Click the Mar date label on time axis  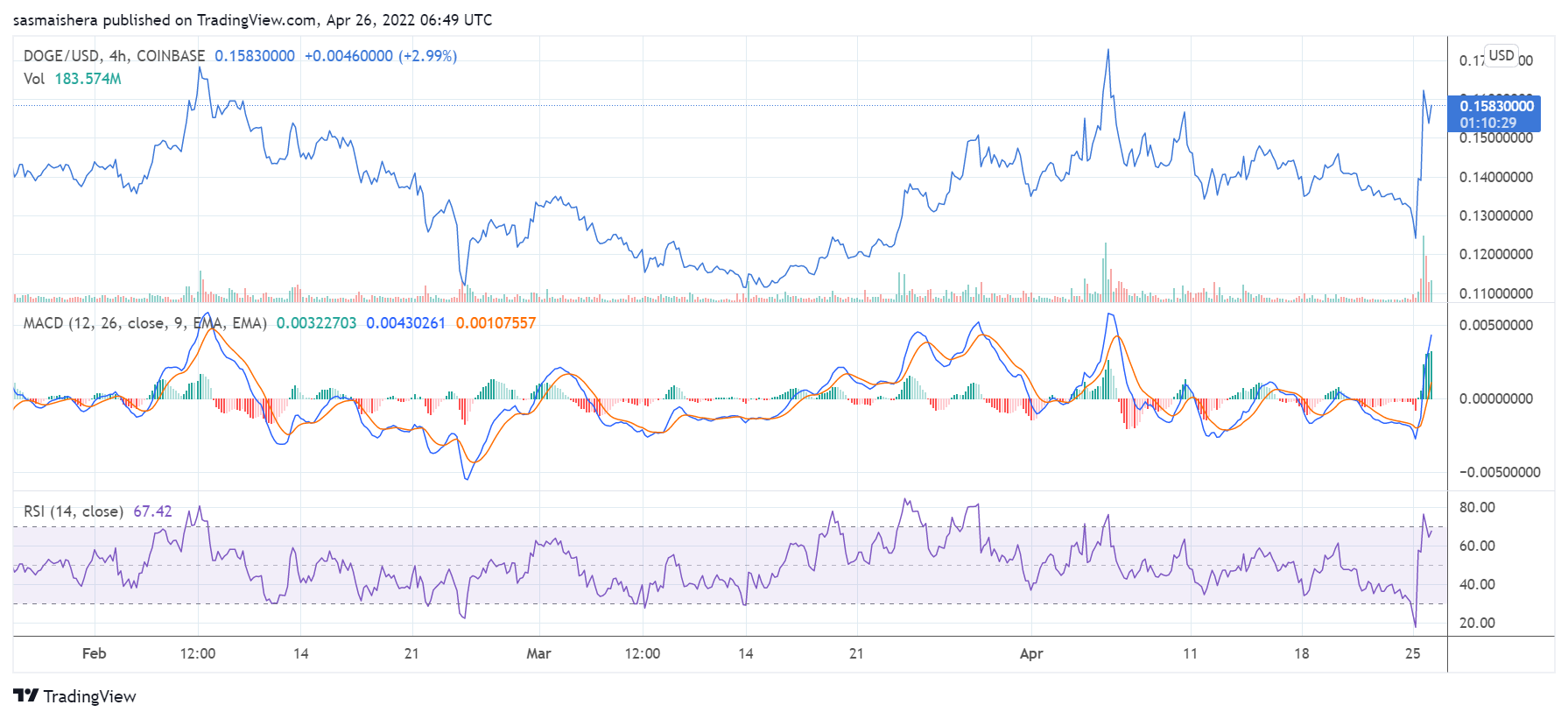point(538,653)
